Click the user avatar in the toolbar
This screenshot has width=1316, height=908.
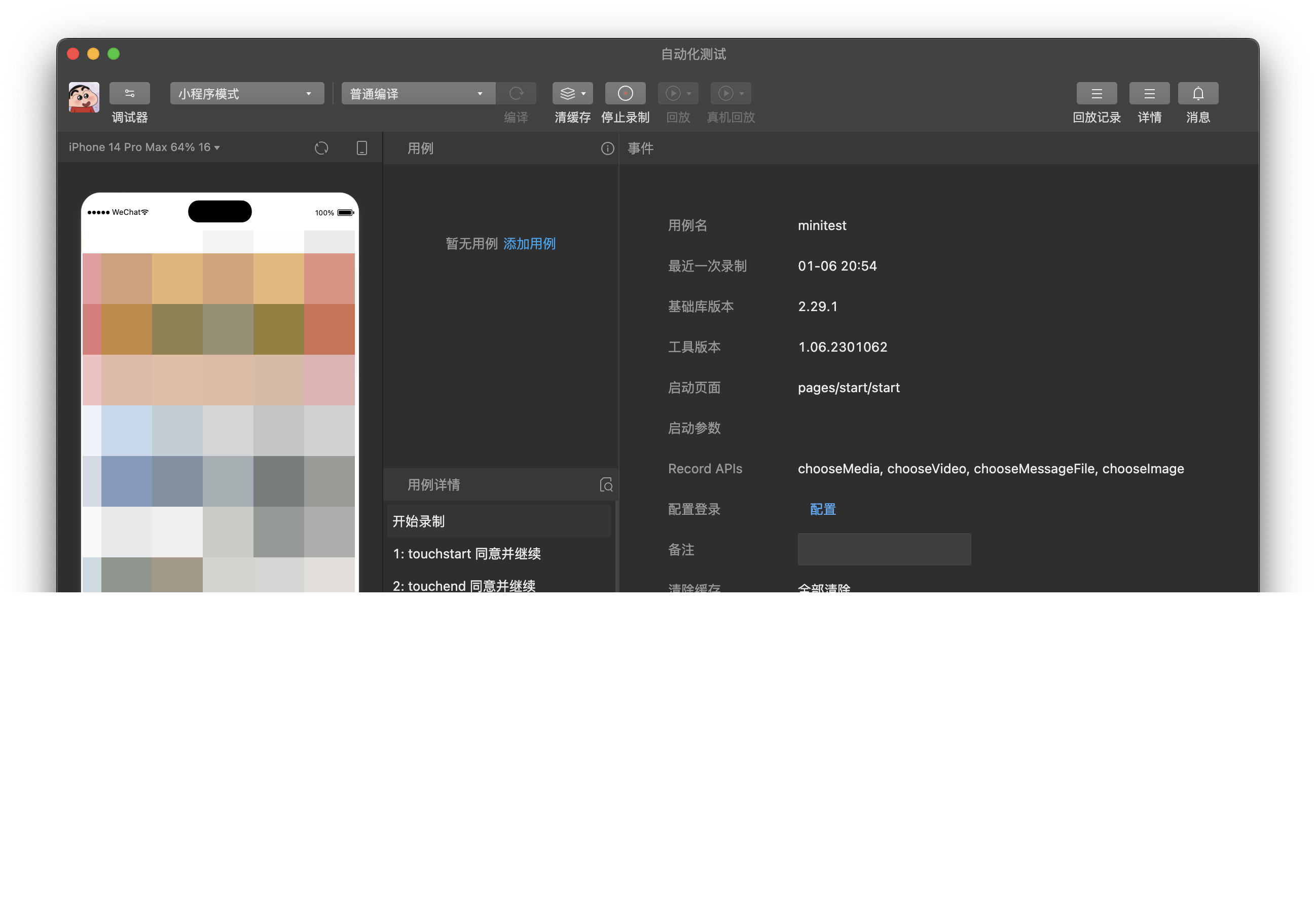click(x=84, y=97)
